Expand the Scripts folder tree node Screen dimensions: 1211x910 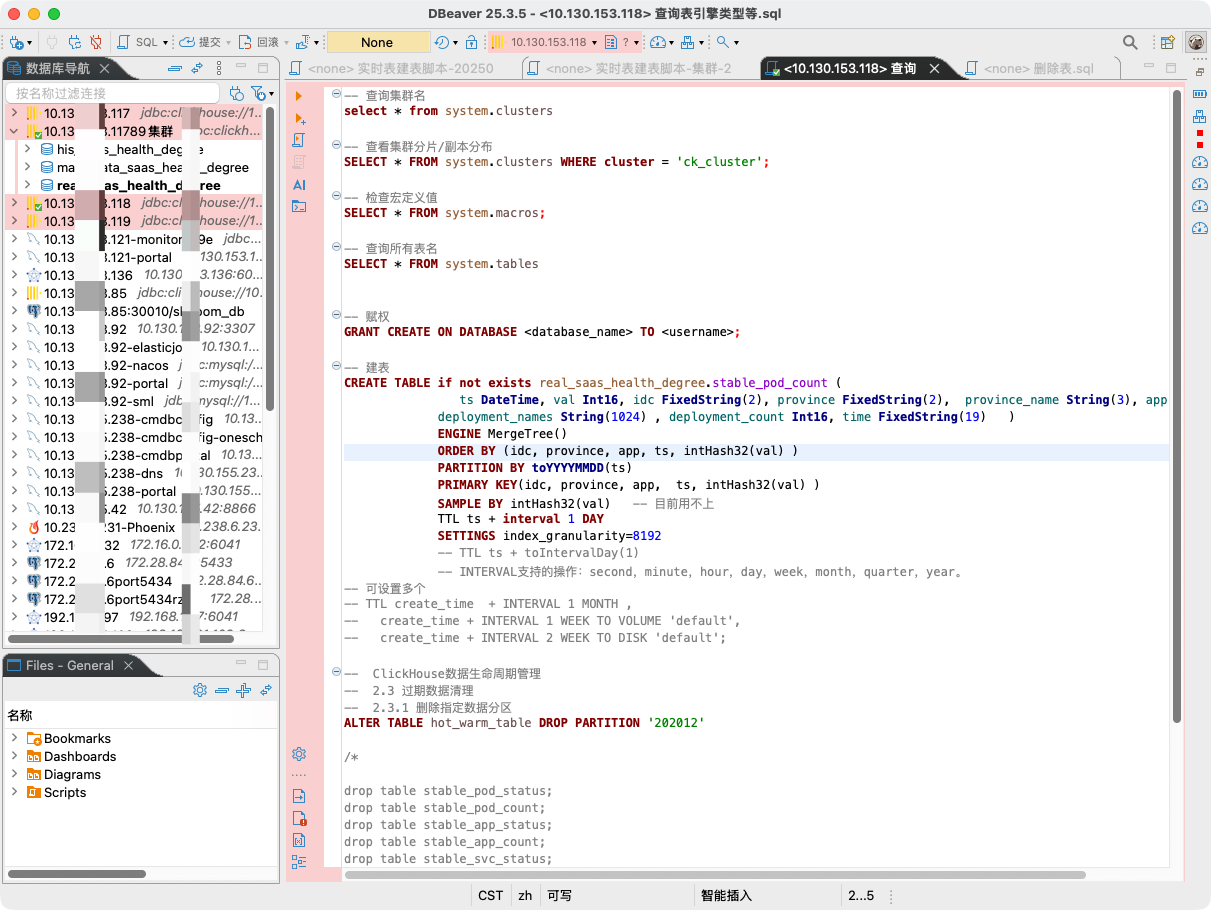click(x=14, y=793)
